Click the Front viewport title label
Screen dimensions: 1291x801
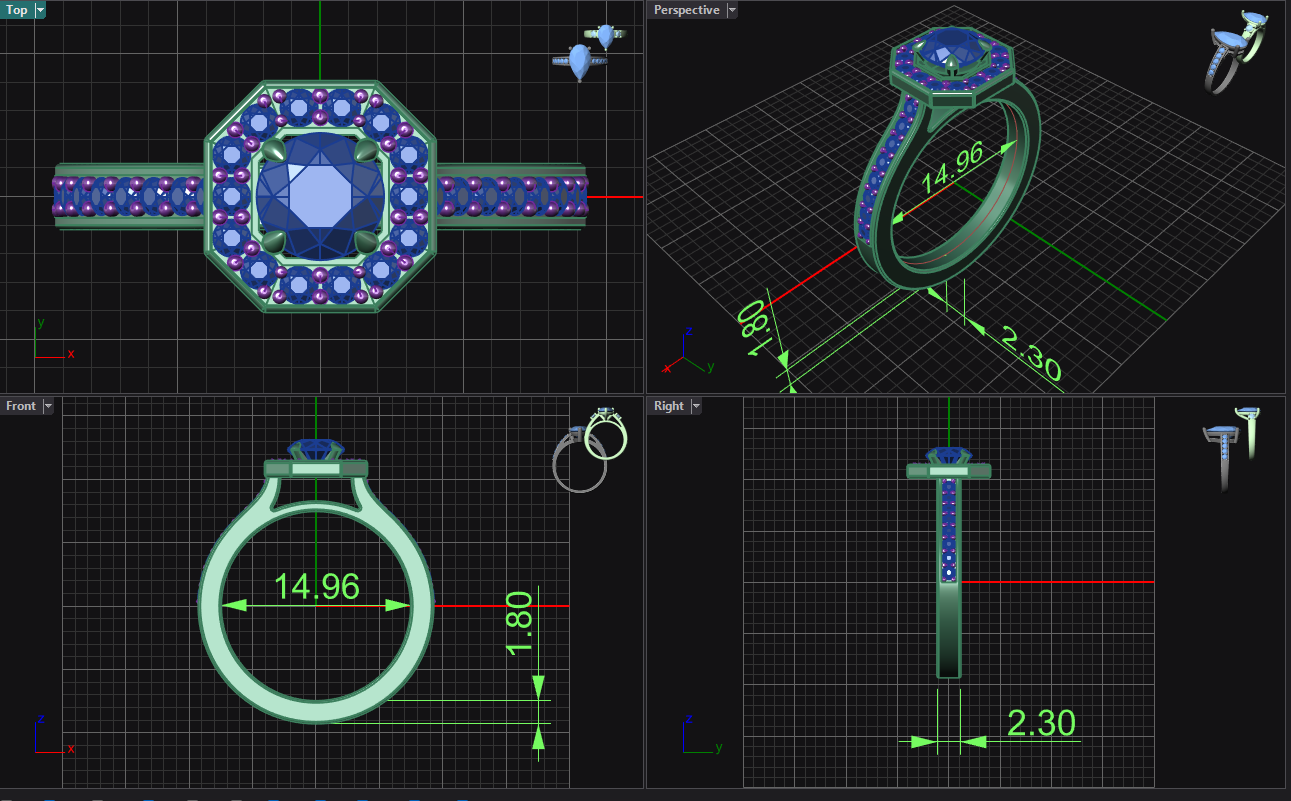[21, 406]
